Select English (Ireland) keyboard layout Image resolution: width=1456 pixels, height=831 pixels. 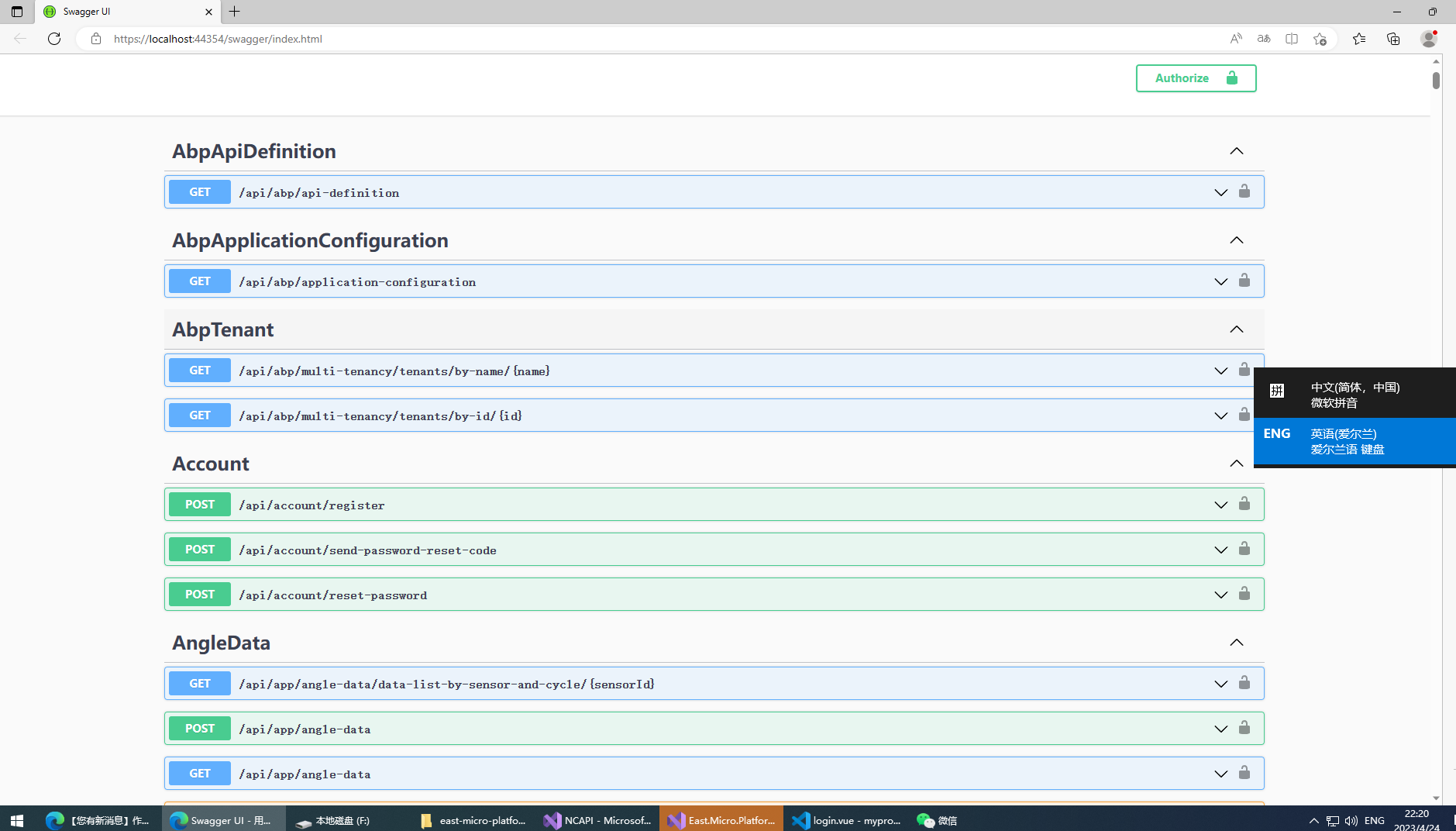1354,441
